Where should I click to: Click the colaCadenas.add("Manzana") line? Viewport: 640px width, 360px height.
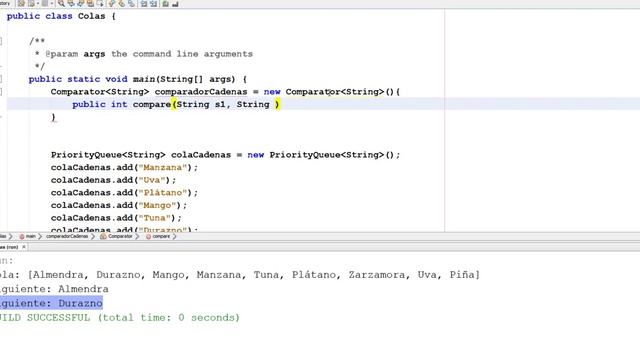pyautogui.click(x=124, y=168)
